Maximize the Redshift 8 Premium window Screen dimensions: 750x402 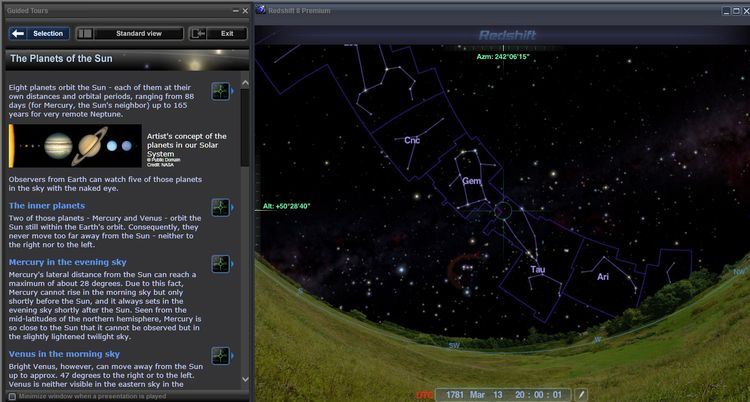pos(736,11)
